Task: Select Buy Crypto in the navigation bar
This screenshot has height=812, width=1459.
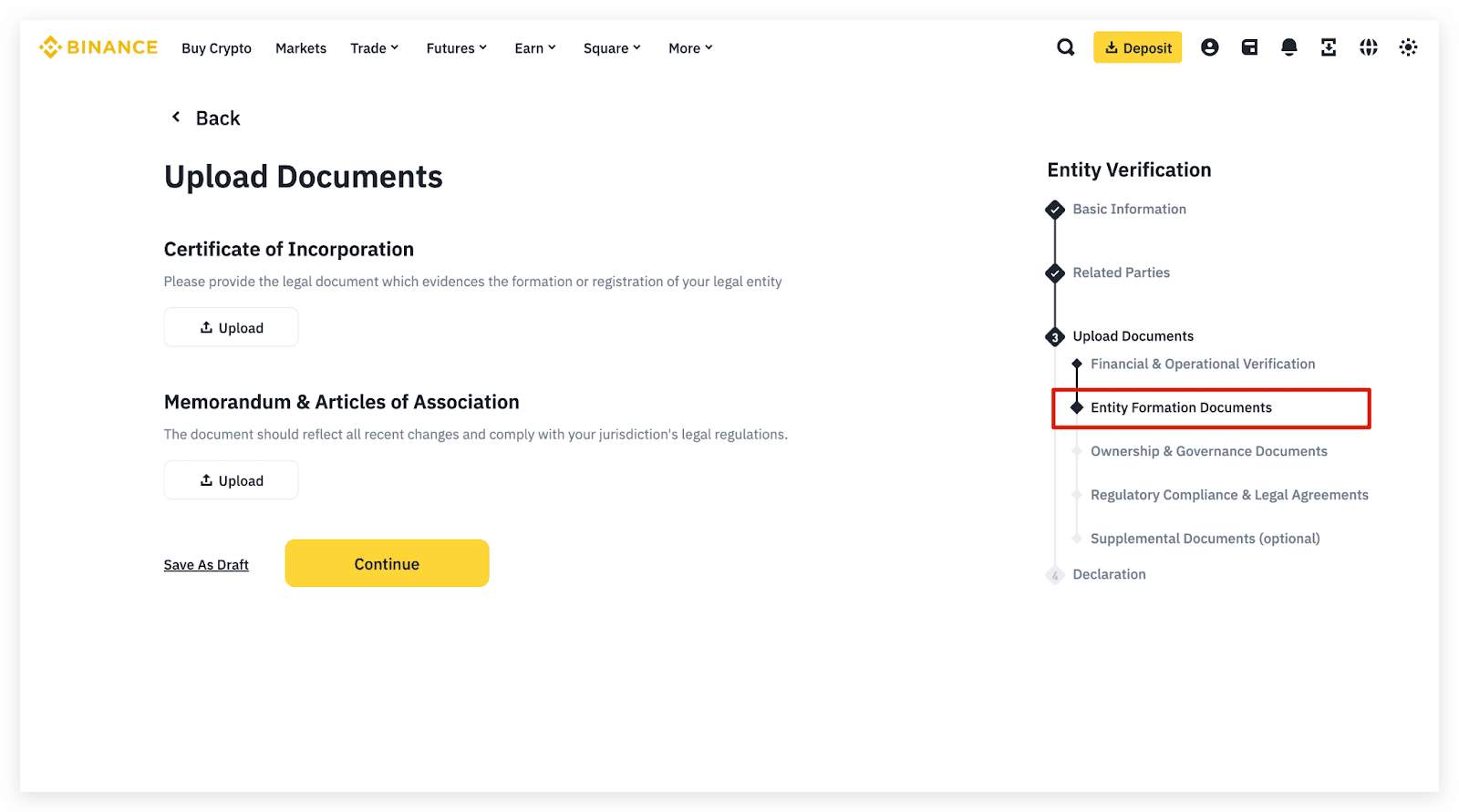Action: (x=216, y=48)
